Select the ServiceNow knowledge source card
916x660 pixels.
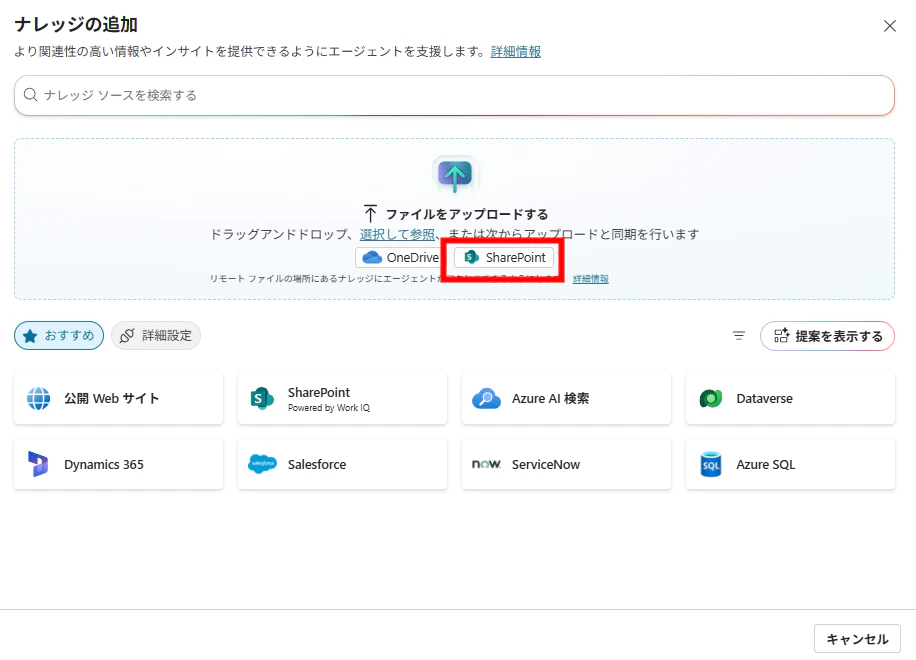coord(566,464)
